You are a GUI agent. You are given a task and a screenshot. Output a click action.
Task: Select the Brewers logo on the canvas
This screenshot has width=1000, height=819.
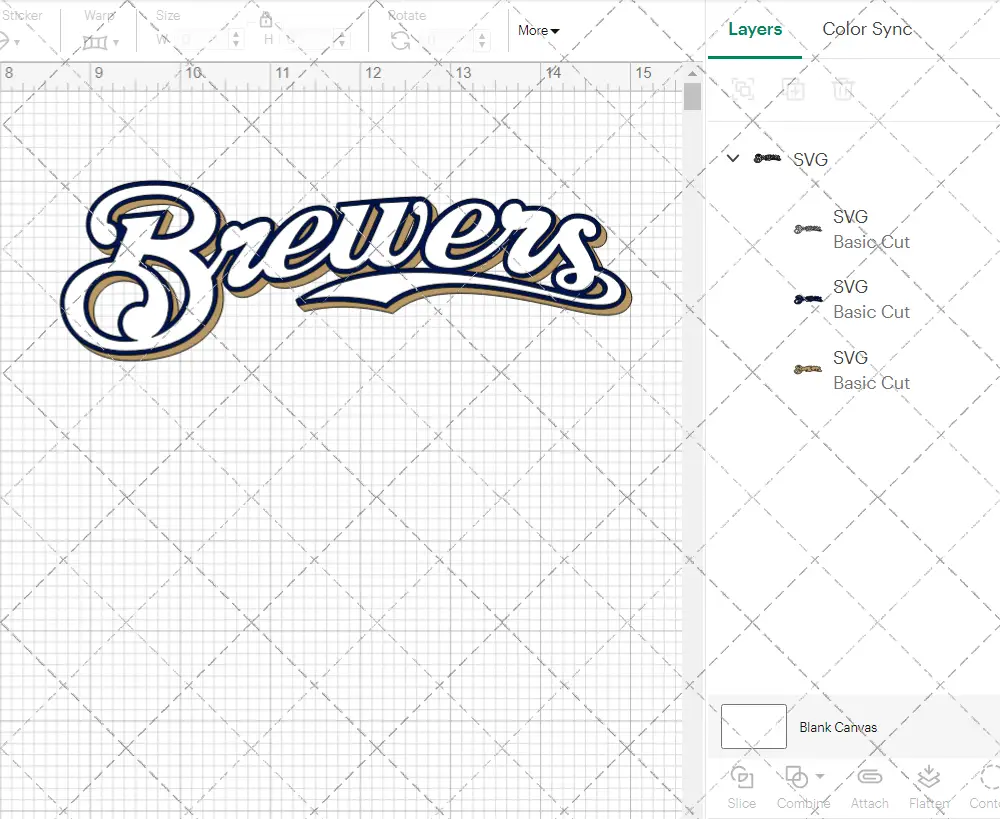click(346, 271)
